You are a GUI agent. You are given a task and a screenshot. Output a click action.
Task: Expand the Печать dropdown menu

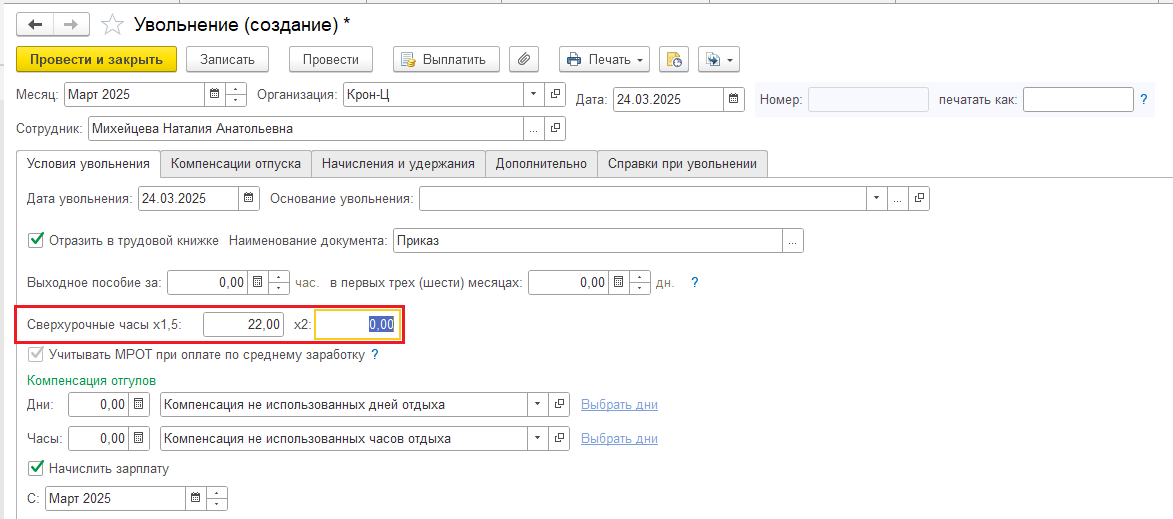[639, 59]
